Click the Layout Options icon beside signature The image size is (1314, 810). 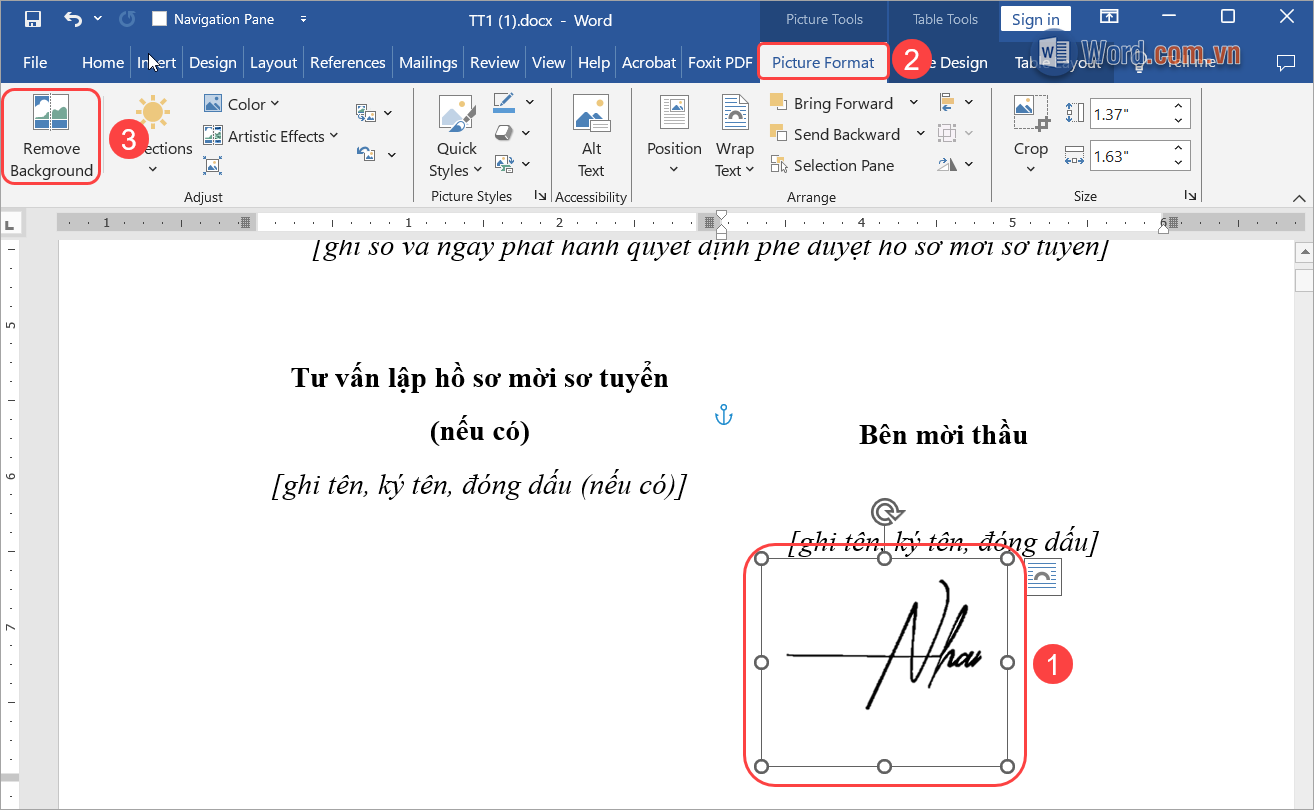(x=1043, y=576)
